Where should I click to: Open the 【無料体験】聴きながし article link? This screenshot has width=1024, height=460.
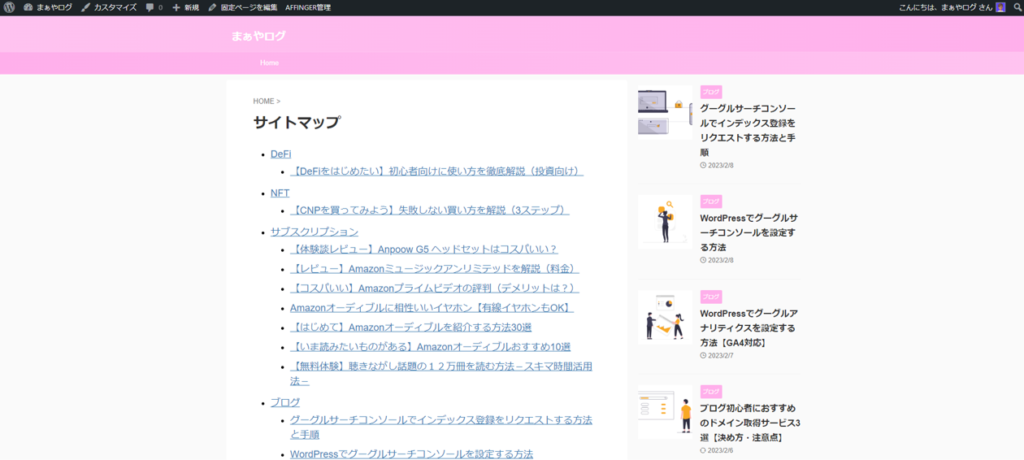pyautogui.click(x=441, y=374)
